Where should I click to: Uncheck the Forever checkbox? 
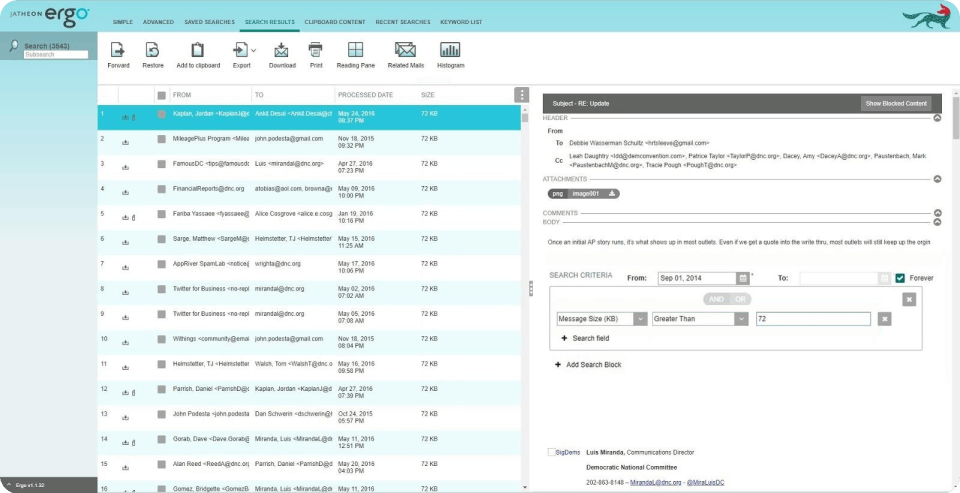[899, 278]
